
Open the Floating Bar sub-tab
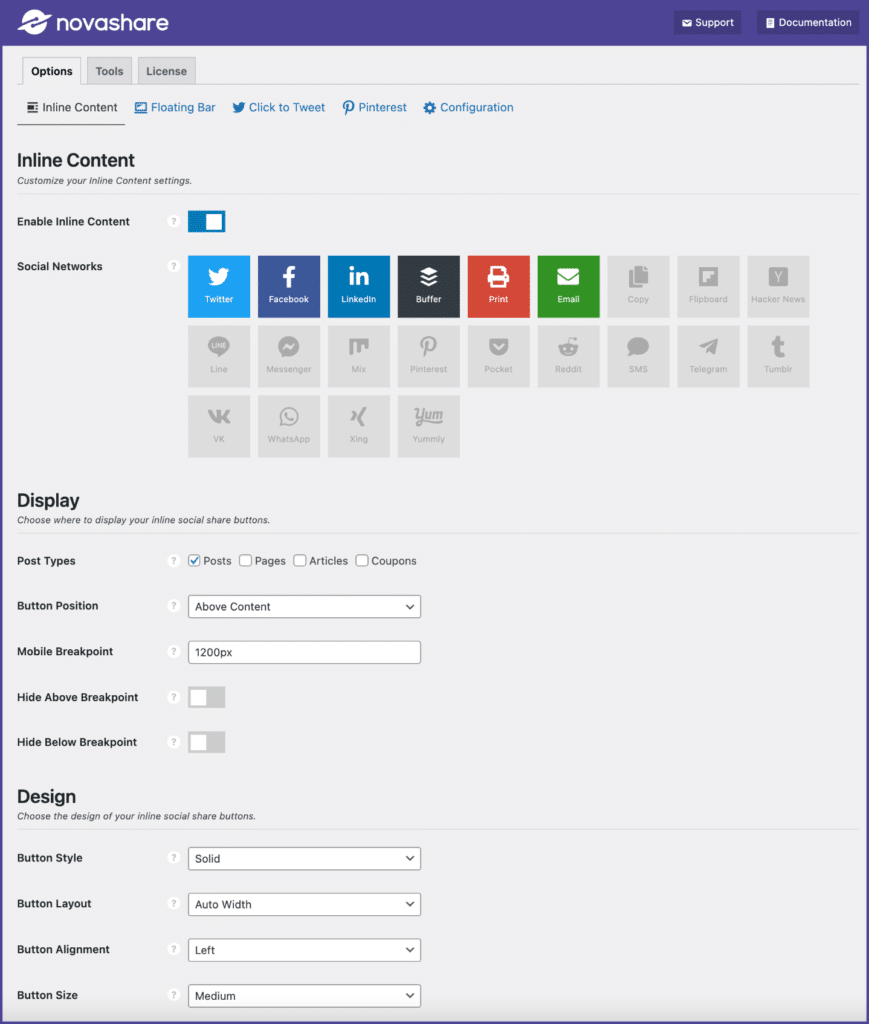(x=175, y=108)
